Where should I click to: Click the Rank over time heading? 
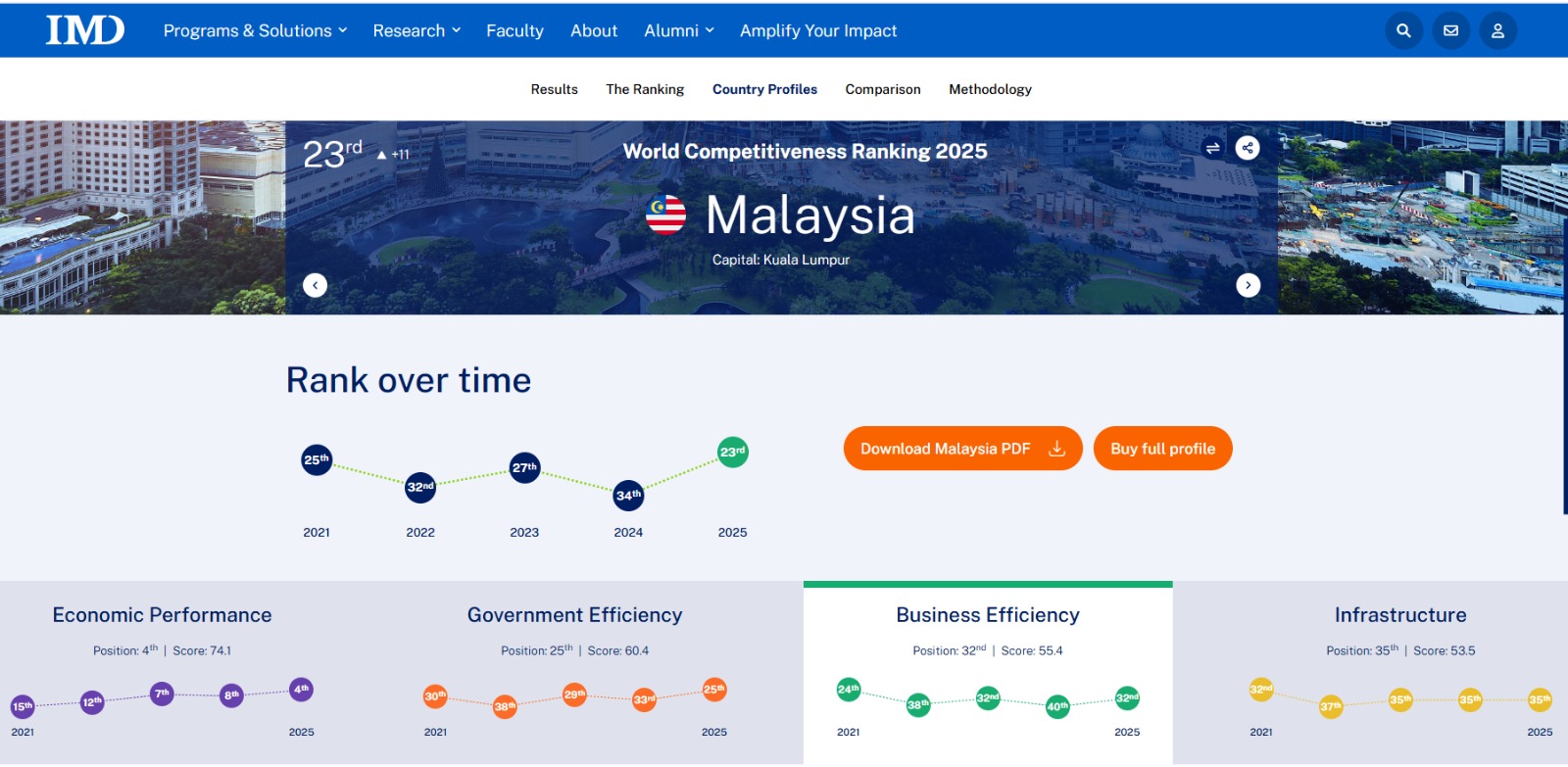point(409,380)
